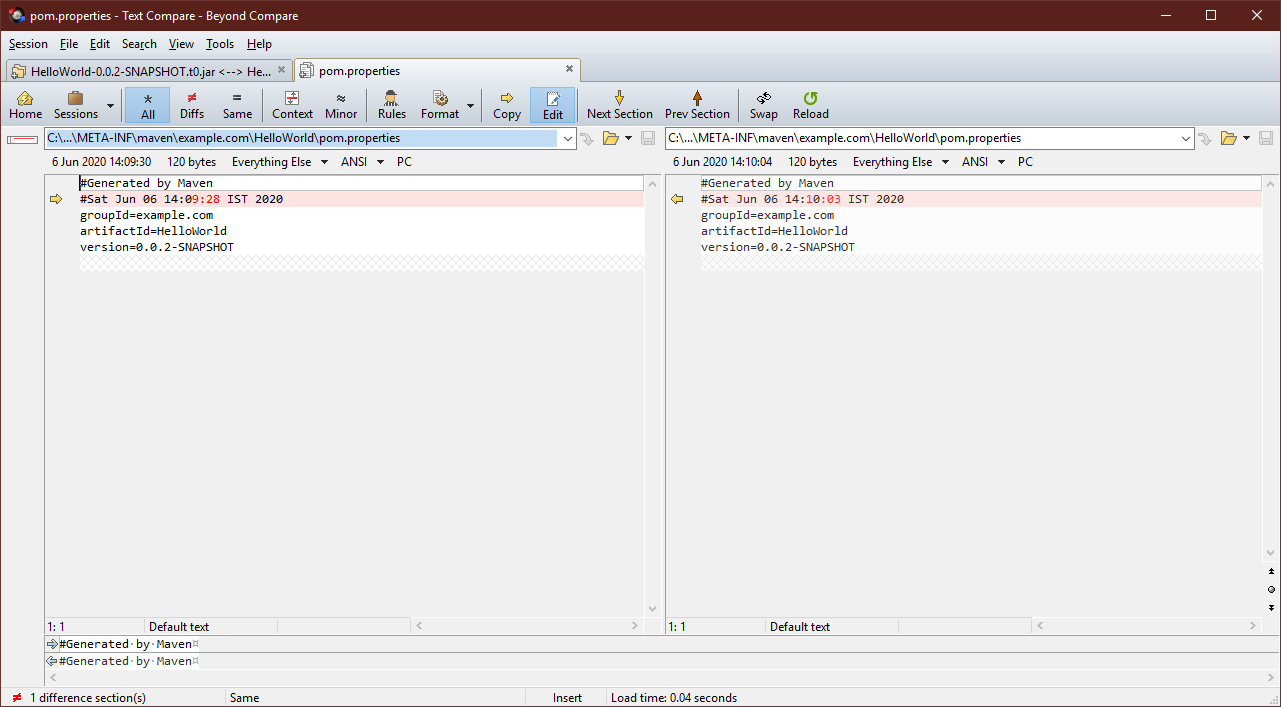Click right pane PC line ending label

(x=1025, y=162)
